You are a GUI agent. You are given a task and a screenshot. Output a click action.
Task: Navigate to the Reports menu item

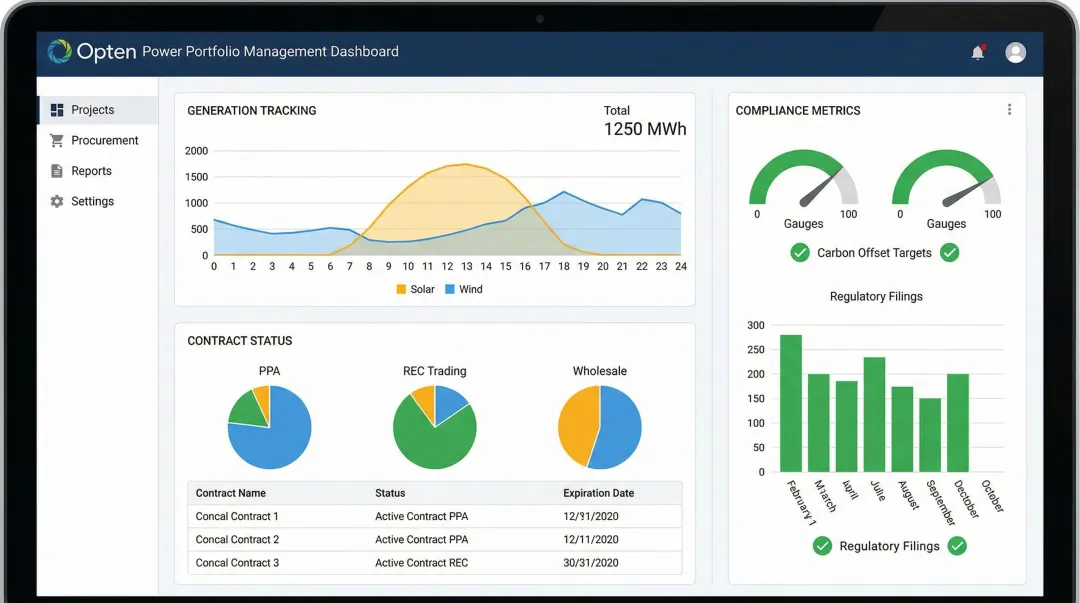coord(93,170)
